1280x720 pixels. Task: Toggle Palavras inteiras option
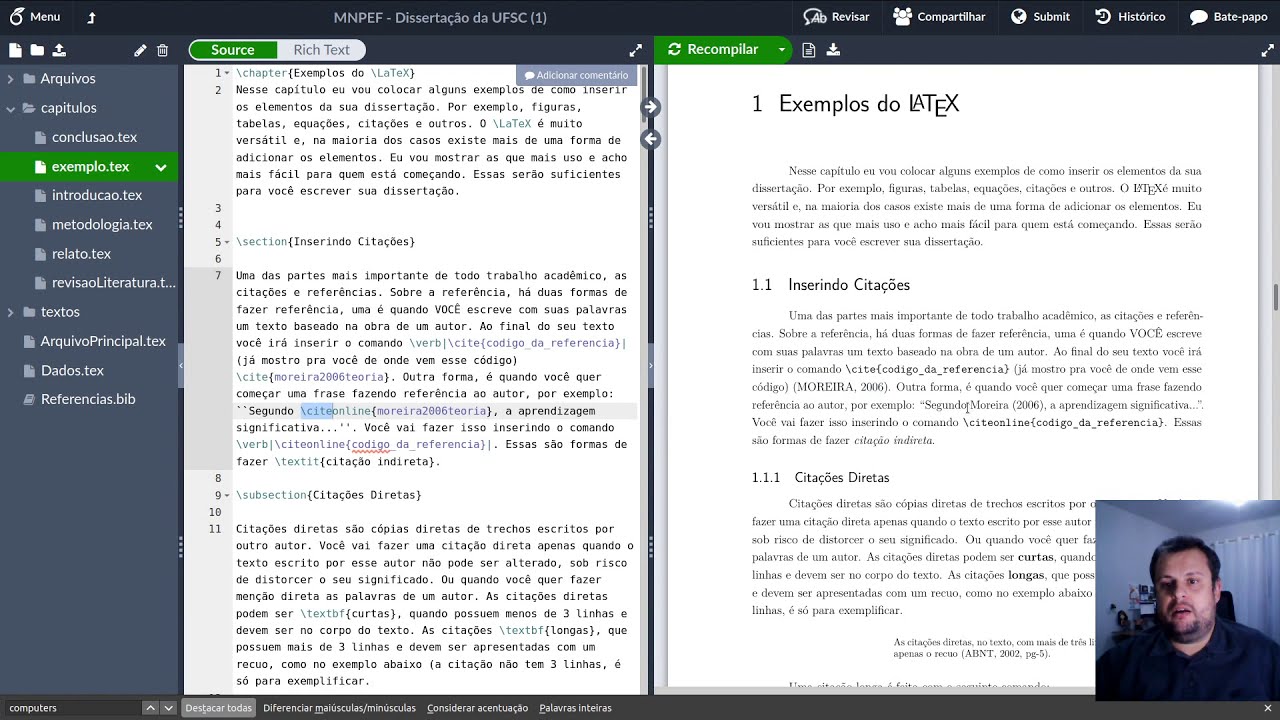tap(575, 708)
